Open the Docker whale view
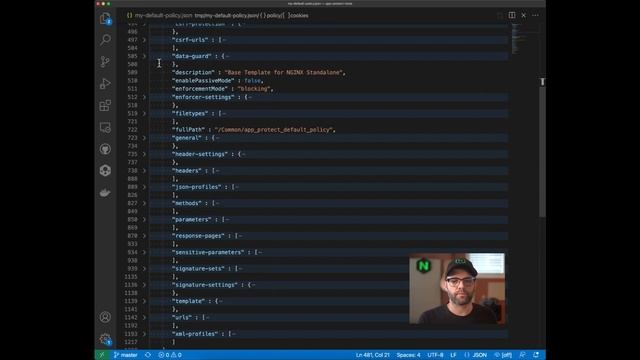 click(x=105, y=192)
